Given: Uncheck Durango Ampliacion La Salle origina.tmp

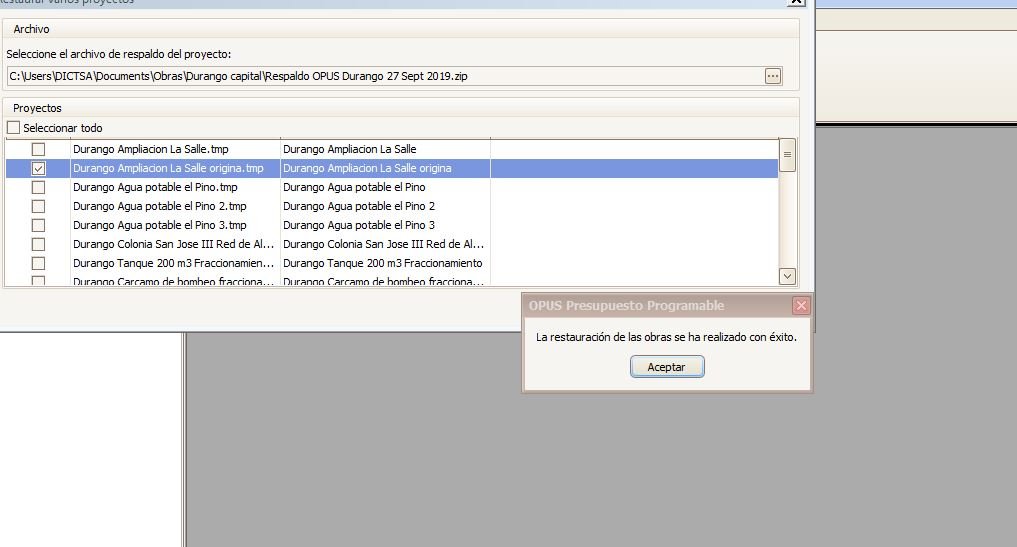Looking at the screenshot, I should pyautogui.click(x=38, y=169).
